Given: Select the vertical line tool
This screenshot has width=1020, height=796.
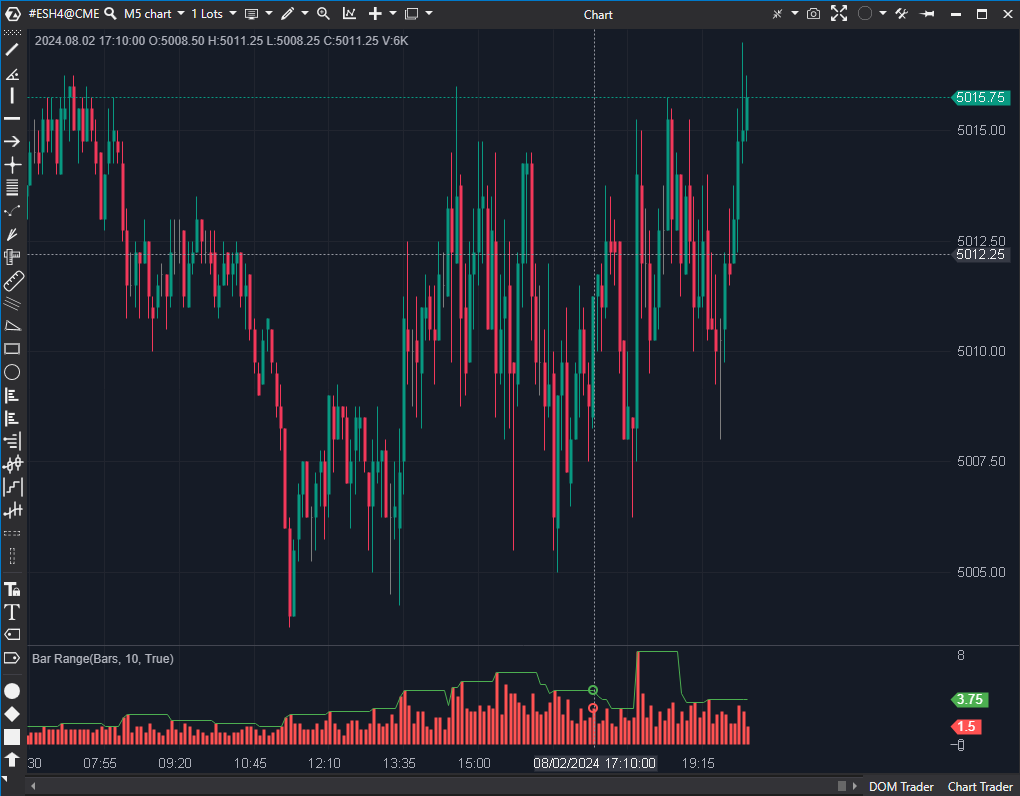Looking at the screenshot, I should (x=12, y=96).
